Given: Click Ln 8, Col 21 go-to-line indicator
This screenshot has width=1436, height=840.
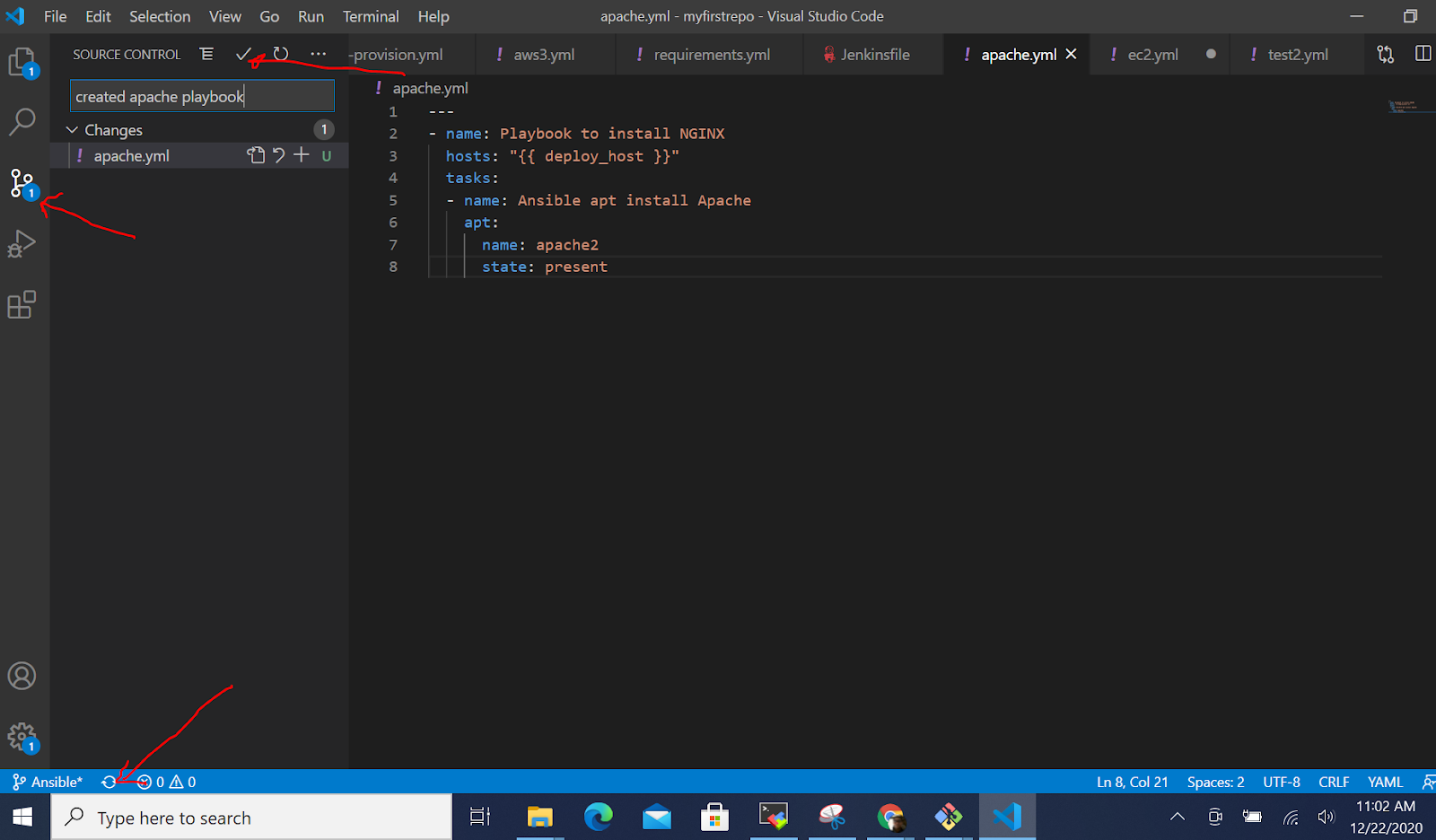Looking at the screenshot, I should pyautogui.click(x=1133, y=782).
